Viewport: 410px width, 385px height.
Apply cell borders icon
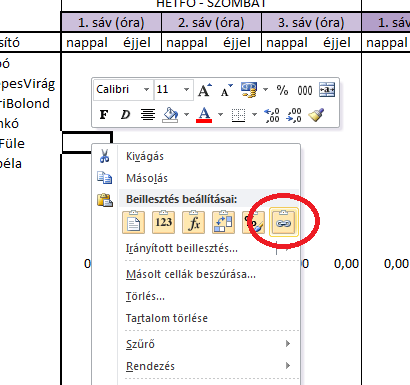[238, 115]
